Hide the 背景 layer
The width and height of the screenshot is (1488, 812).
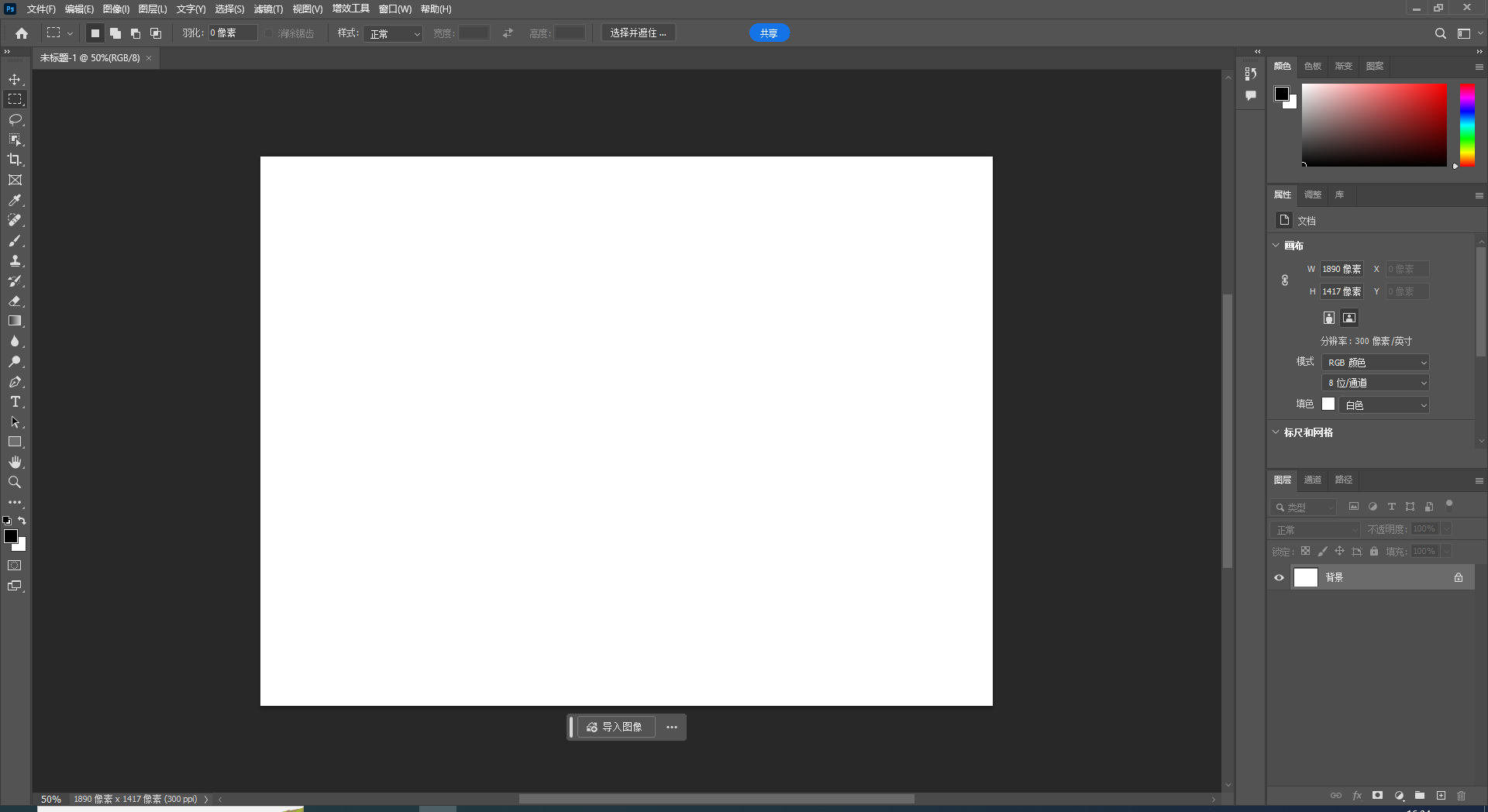(1279, 577)
